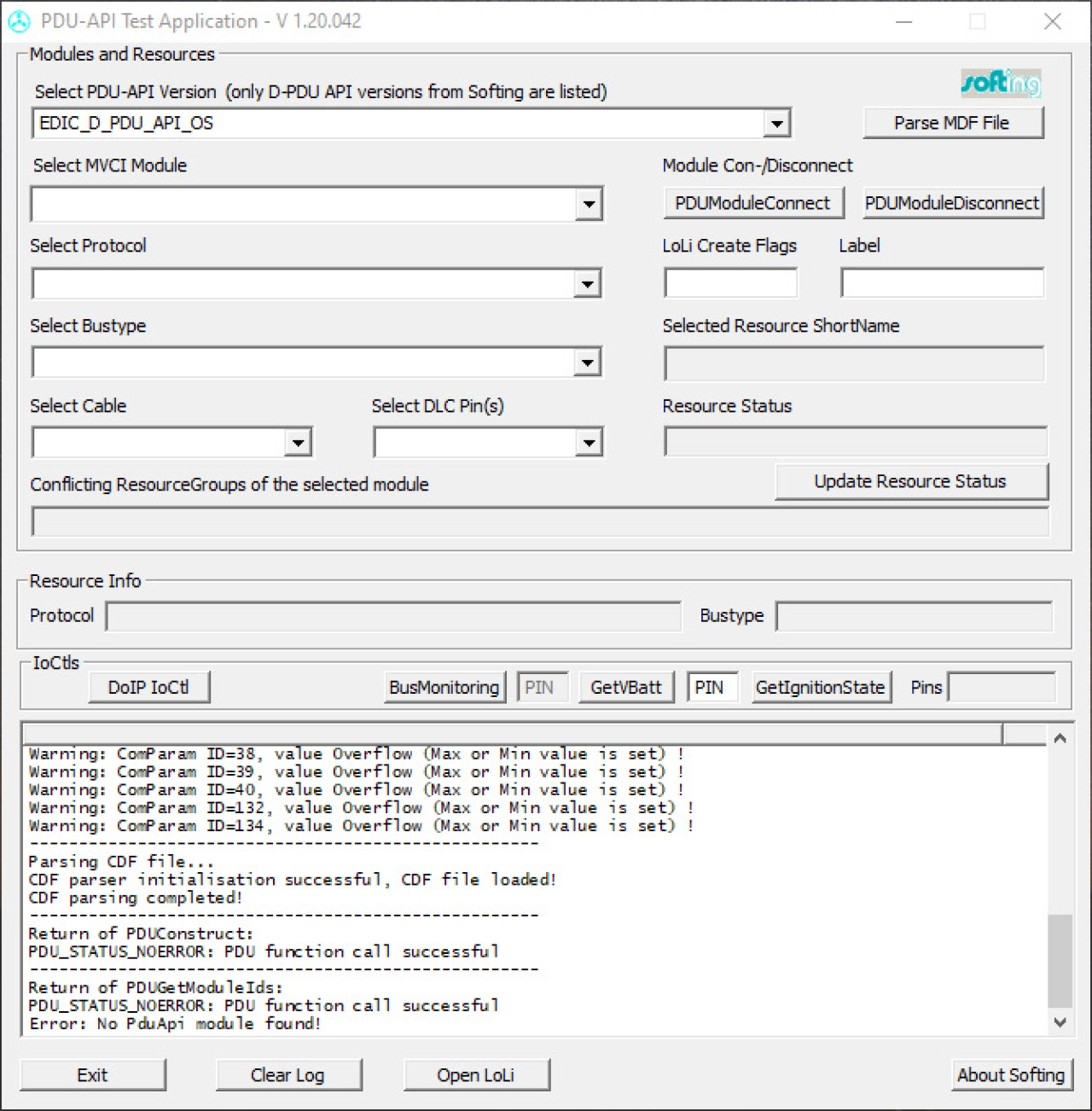This screenshot has width=1092, height=1111.
Task: Click the GetIgnitionState button
Action: coord(821,687)
